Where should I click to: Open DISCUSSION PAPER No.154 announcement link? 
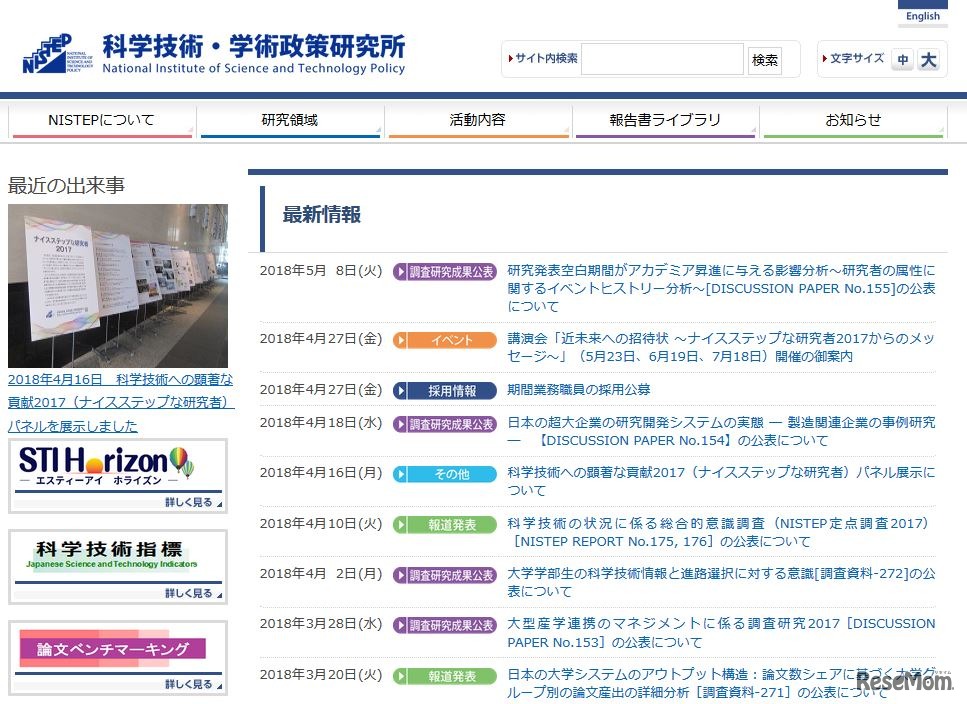pos(721,432)
